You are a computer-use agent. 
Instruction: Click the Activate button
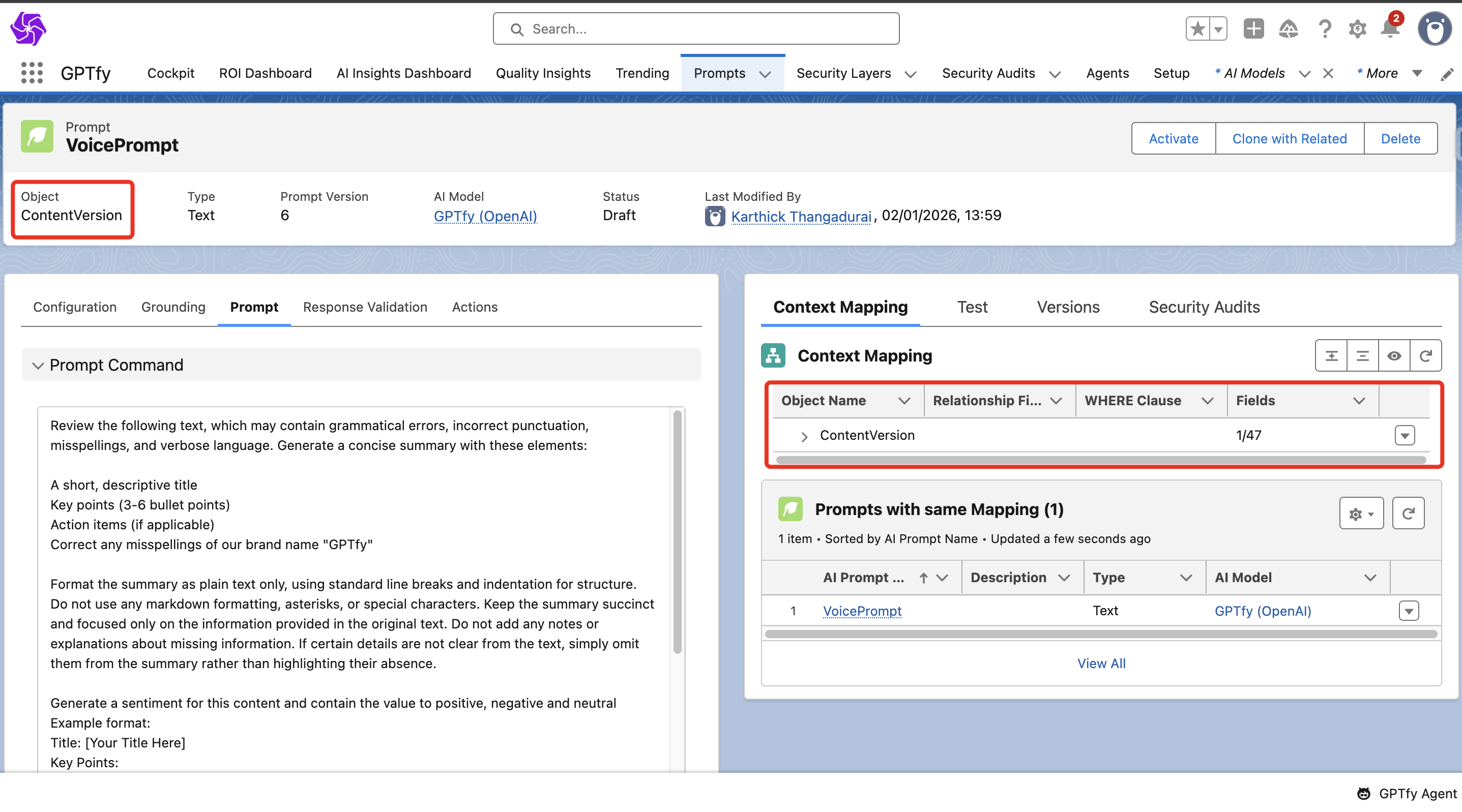[1173, 138]
